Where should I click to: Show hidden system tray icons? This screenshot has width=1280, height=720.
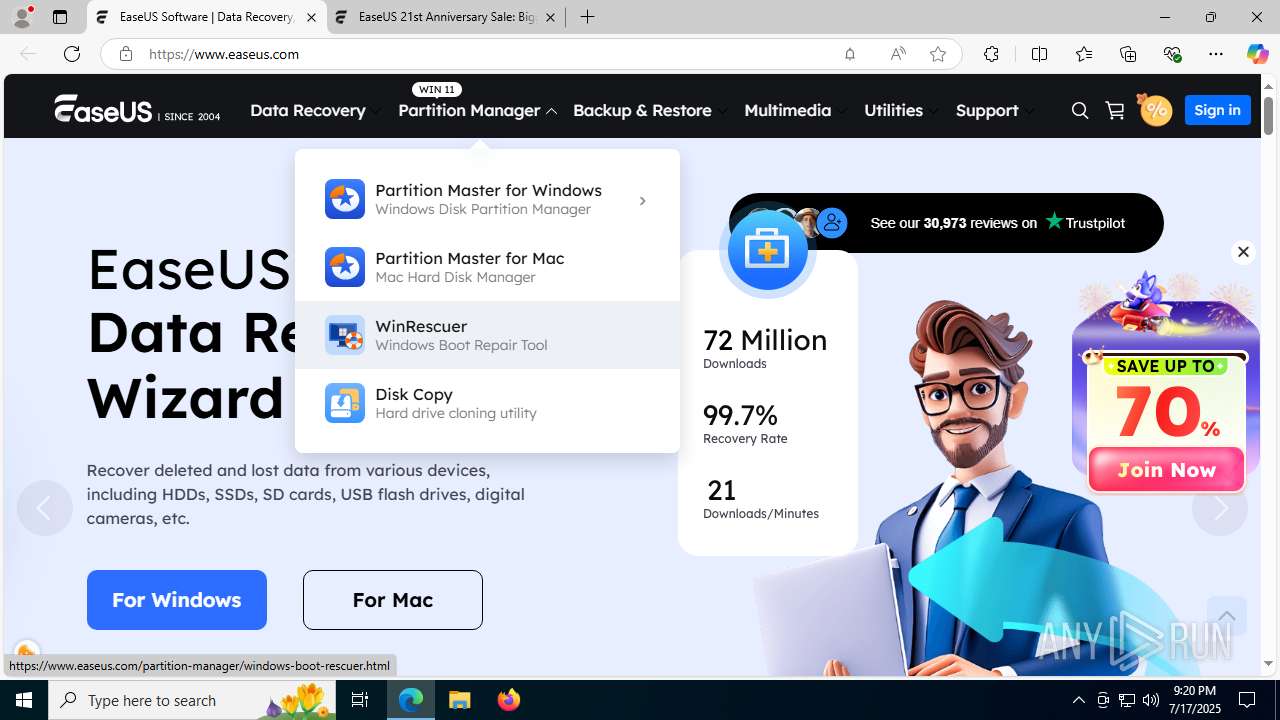pos(1078,700)
